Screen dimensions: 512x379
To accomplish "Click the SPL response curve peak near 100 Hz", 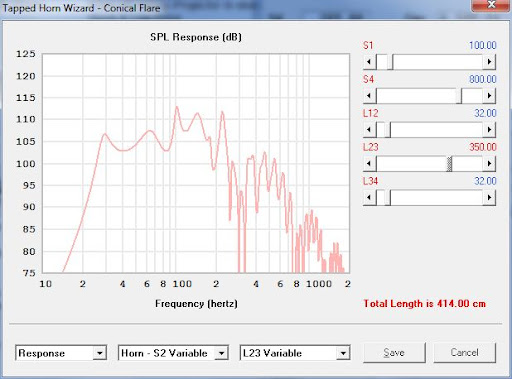I will click(x=176, y=107).
